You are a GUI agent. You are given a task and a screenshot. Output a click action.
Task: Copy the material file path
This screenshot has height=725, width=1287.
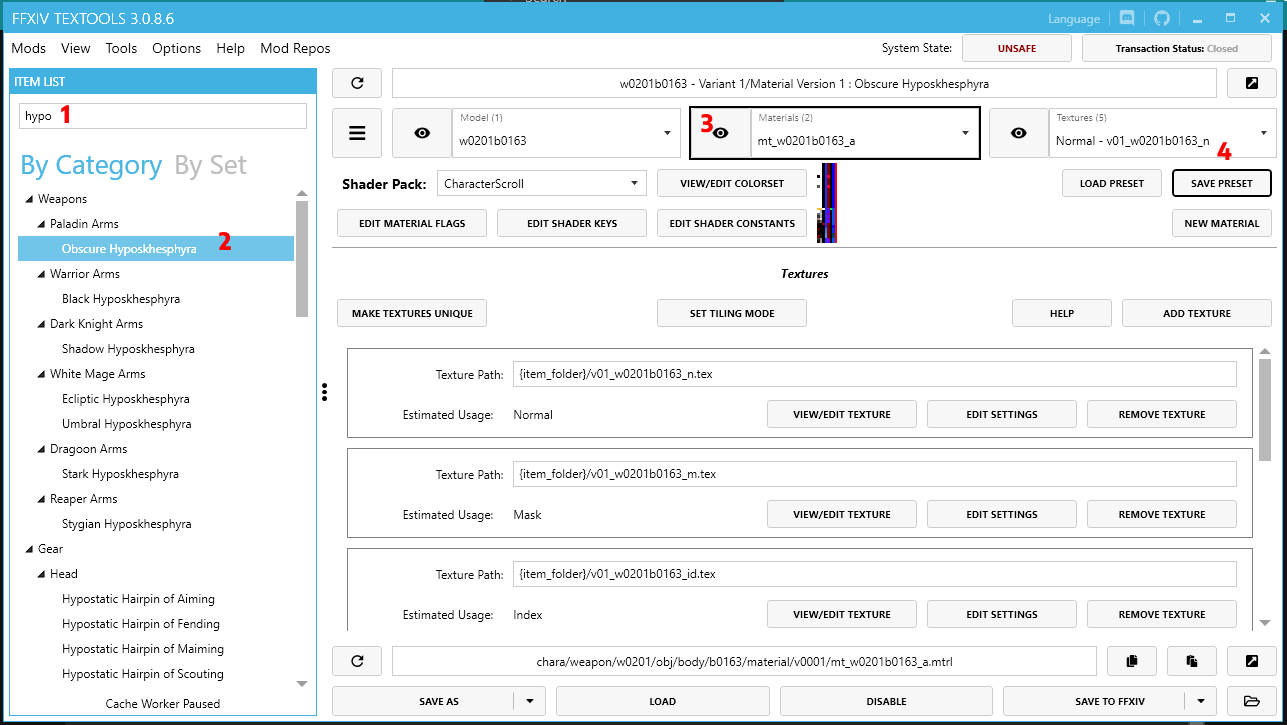(1132, 661)
